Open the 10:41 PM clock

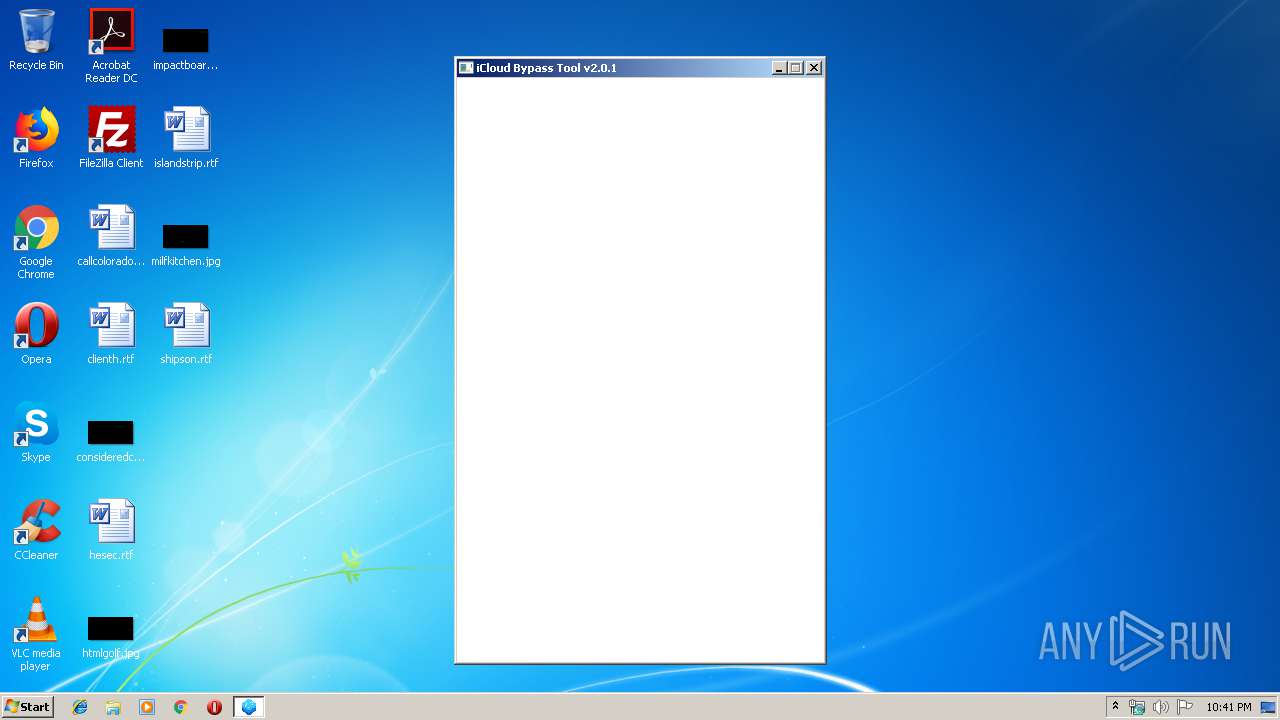coord(1228,707)
